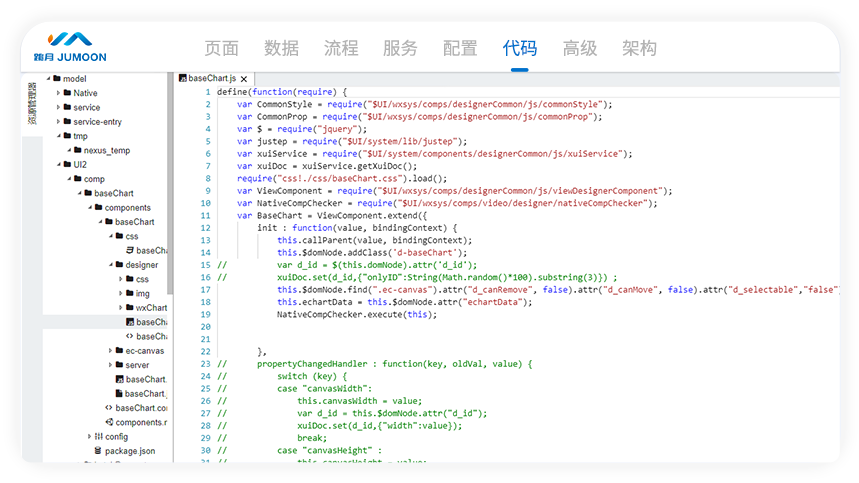Click the designer folder icon

point(119,264)
